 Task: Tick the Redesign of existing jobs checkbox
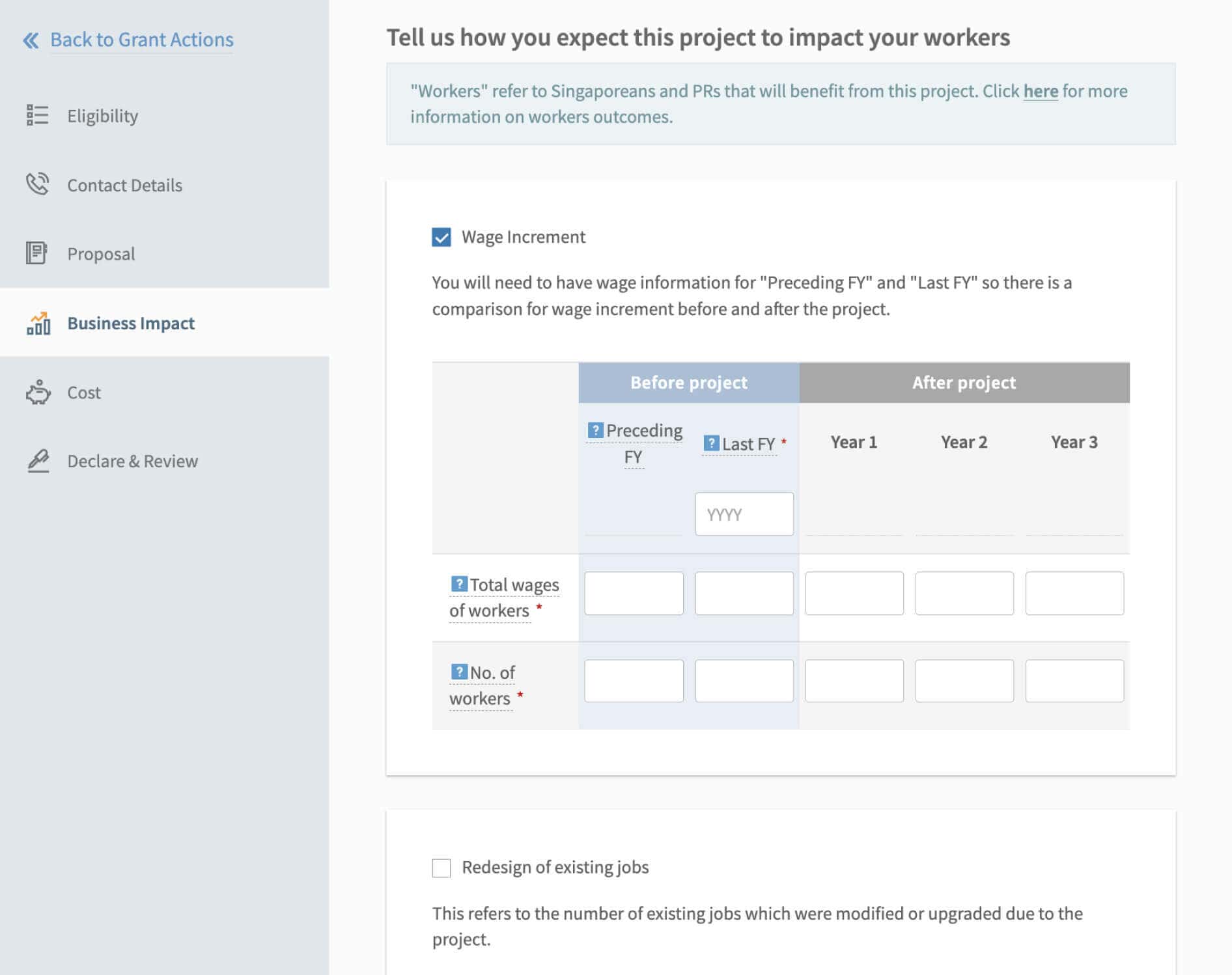coord(441,868)
